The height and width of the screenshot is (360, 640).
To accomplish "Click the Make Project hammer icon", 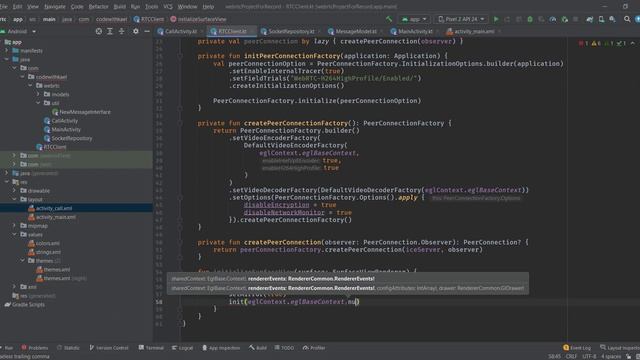I will coord(389,19).
